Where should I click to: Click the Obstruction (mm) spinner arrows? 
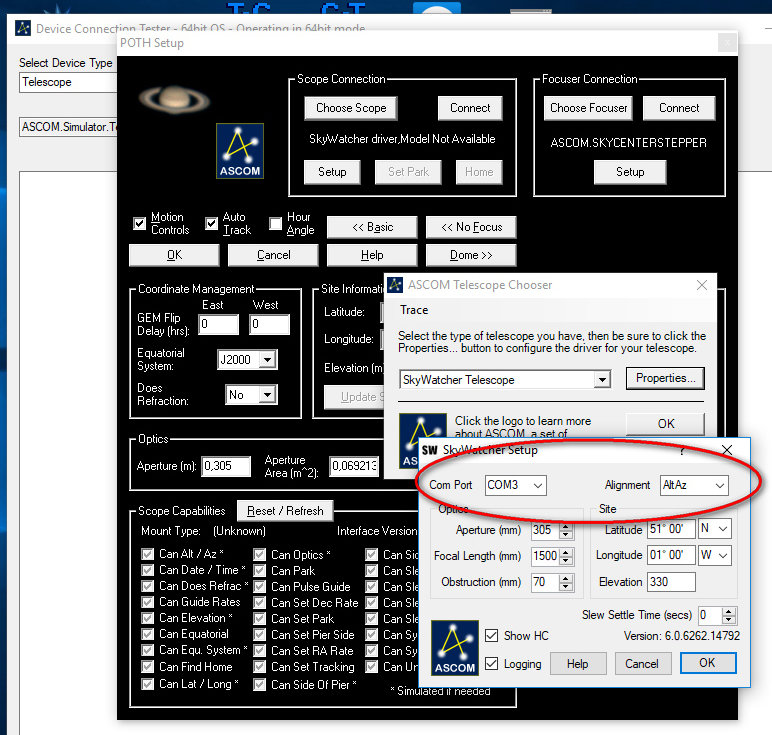tap(566, 582)
